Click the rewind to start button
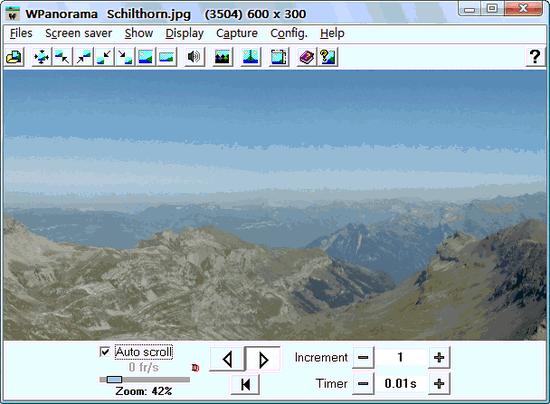550x404 pixels. point(245,384)
